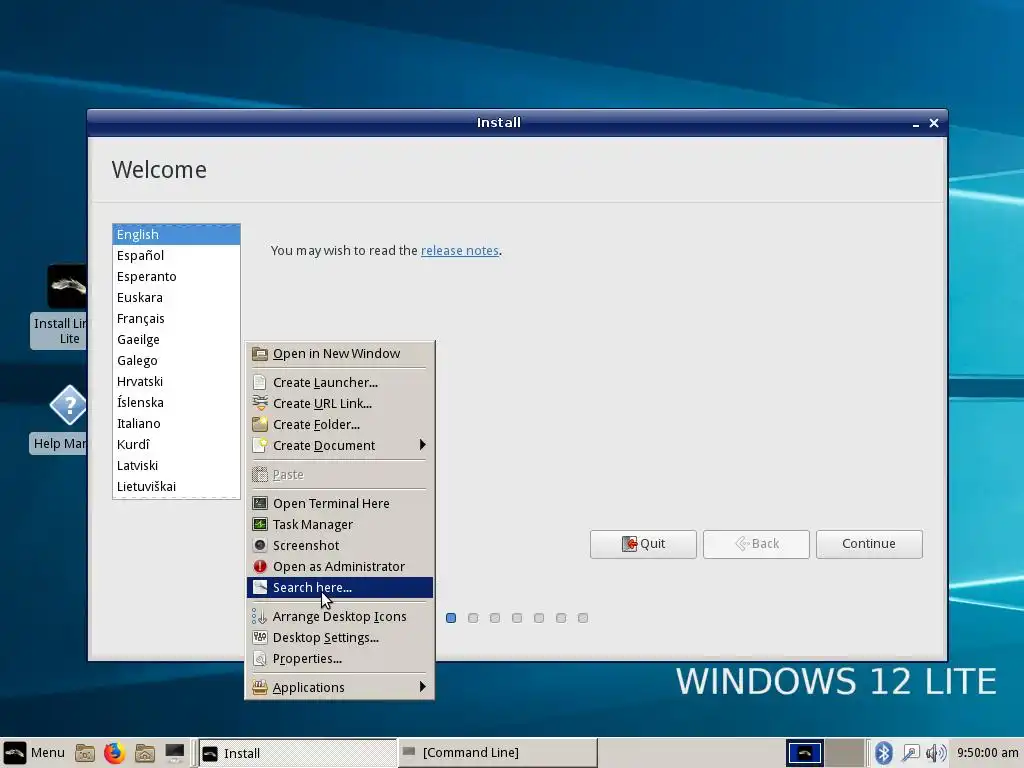Select Français language
Viewport: 1024px width, 768px height.
pos(176,318)
